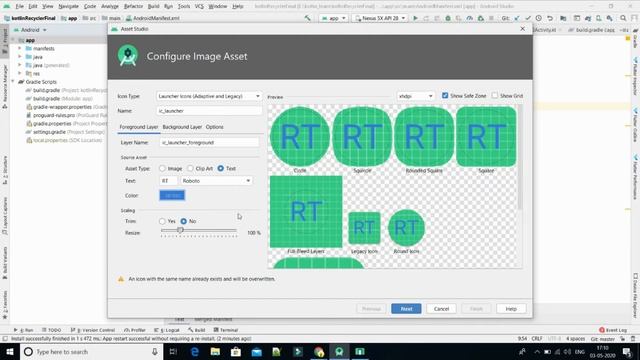Select Text asset type radio

point(220,168)
